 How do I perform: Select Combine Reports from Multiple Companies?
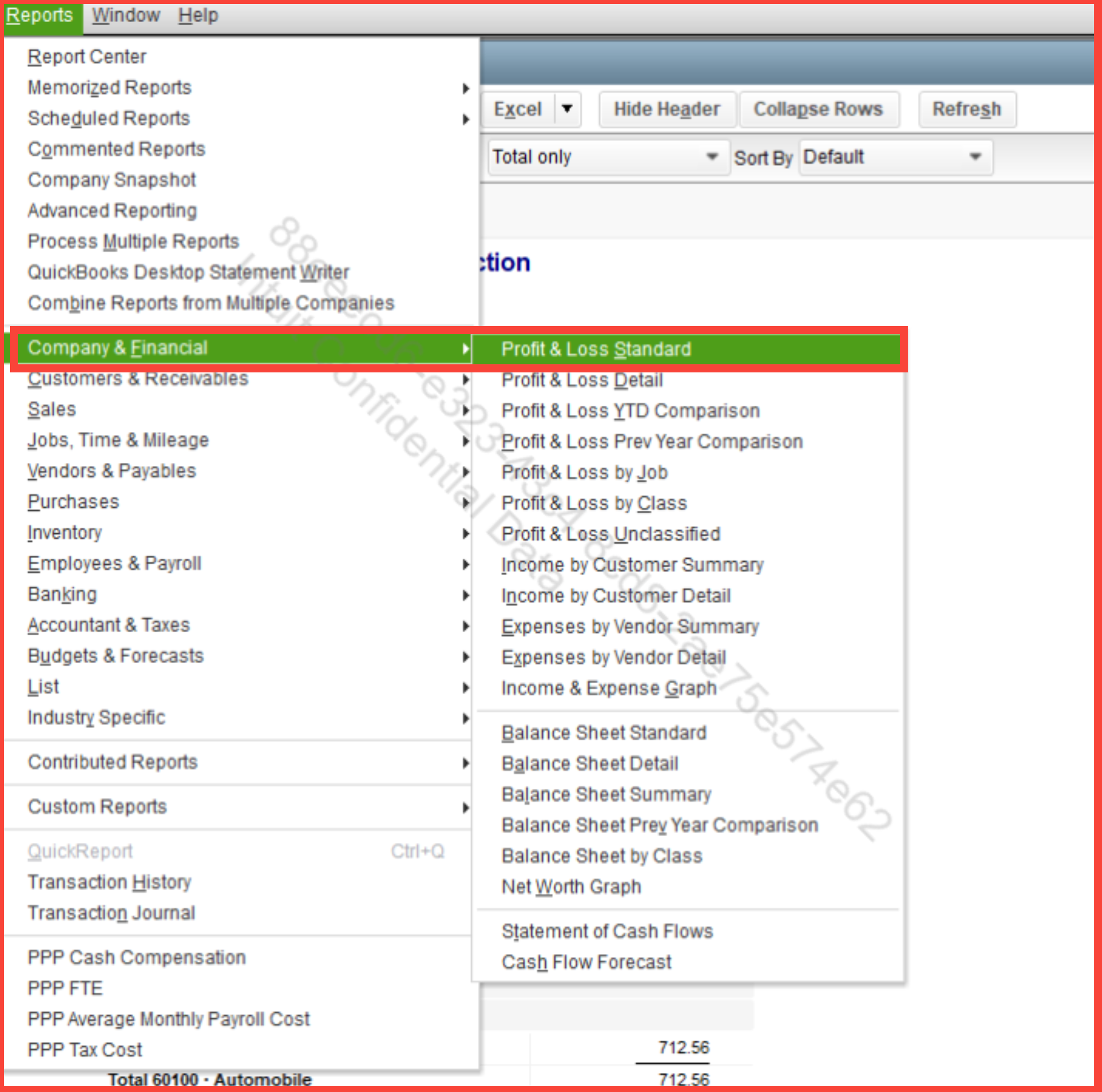point(211,303)
